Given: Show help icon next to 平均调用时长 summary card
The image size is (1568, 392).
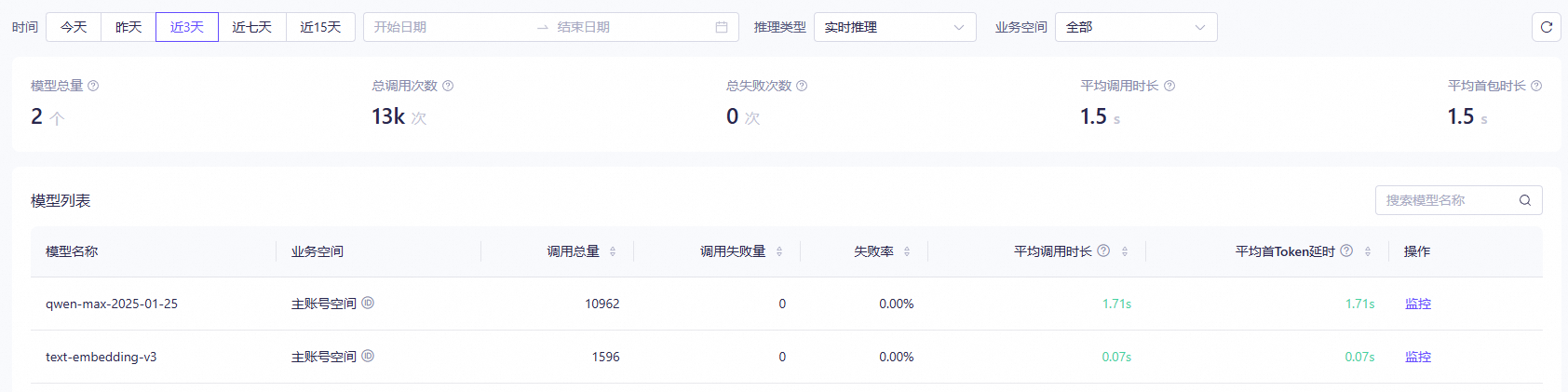Looking at the screenshot, I should coord(1169,86).
